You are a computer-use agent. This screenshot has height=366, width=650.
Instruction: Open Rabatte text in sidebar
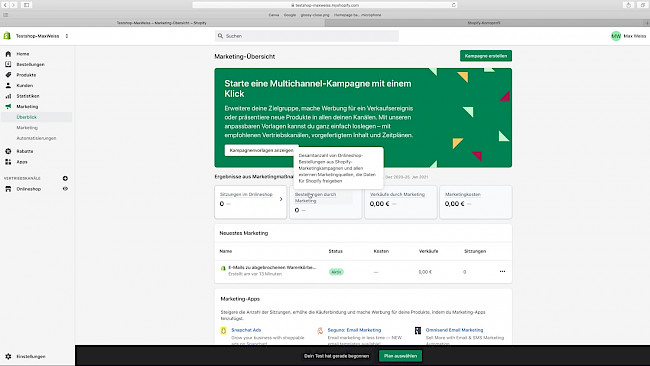25,151
